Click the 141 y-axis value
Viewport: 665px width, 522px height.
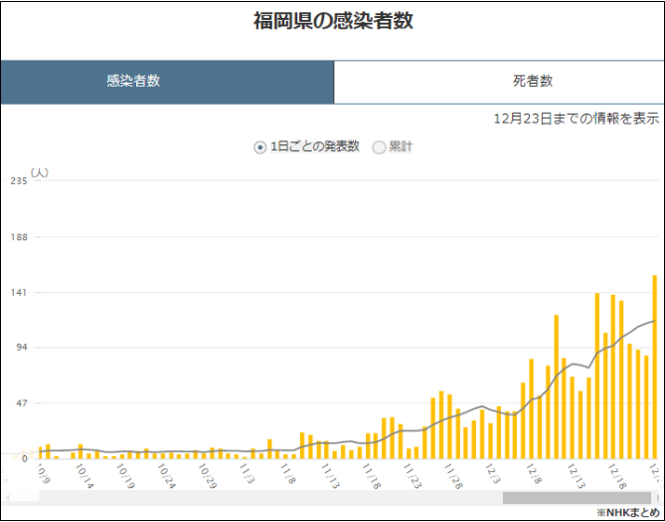20,293
